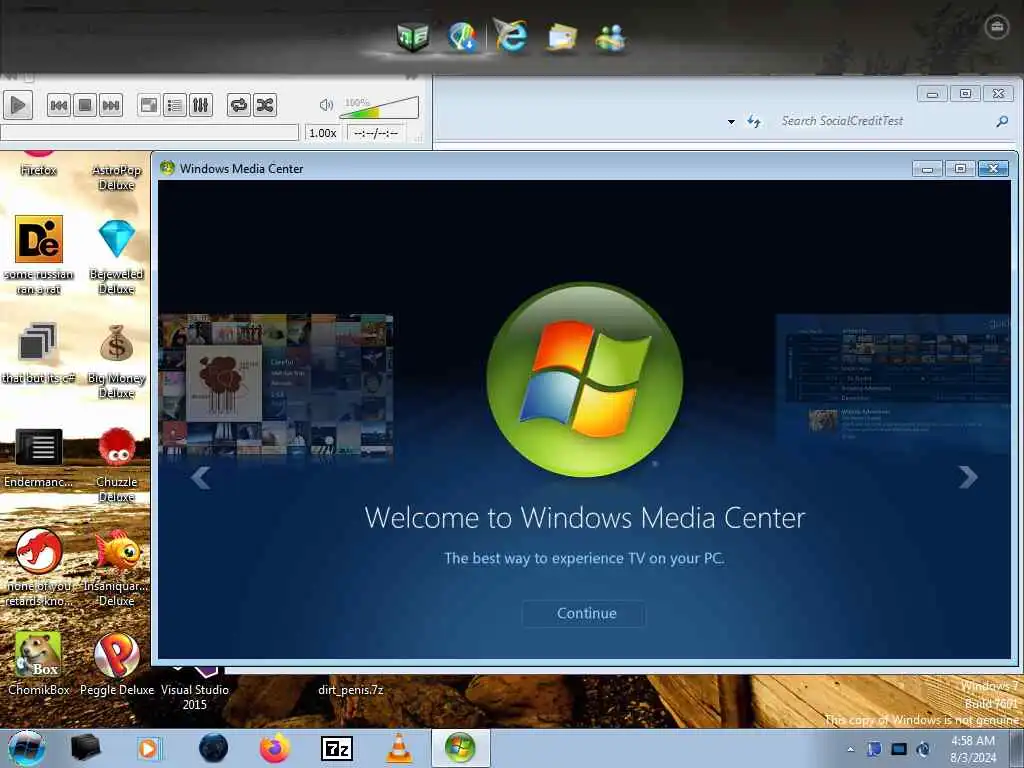Select the Bejeweled Deluxe diamond icon
Image resolution: width=1024 pixels, height=768 pixels.
117,239
